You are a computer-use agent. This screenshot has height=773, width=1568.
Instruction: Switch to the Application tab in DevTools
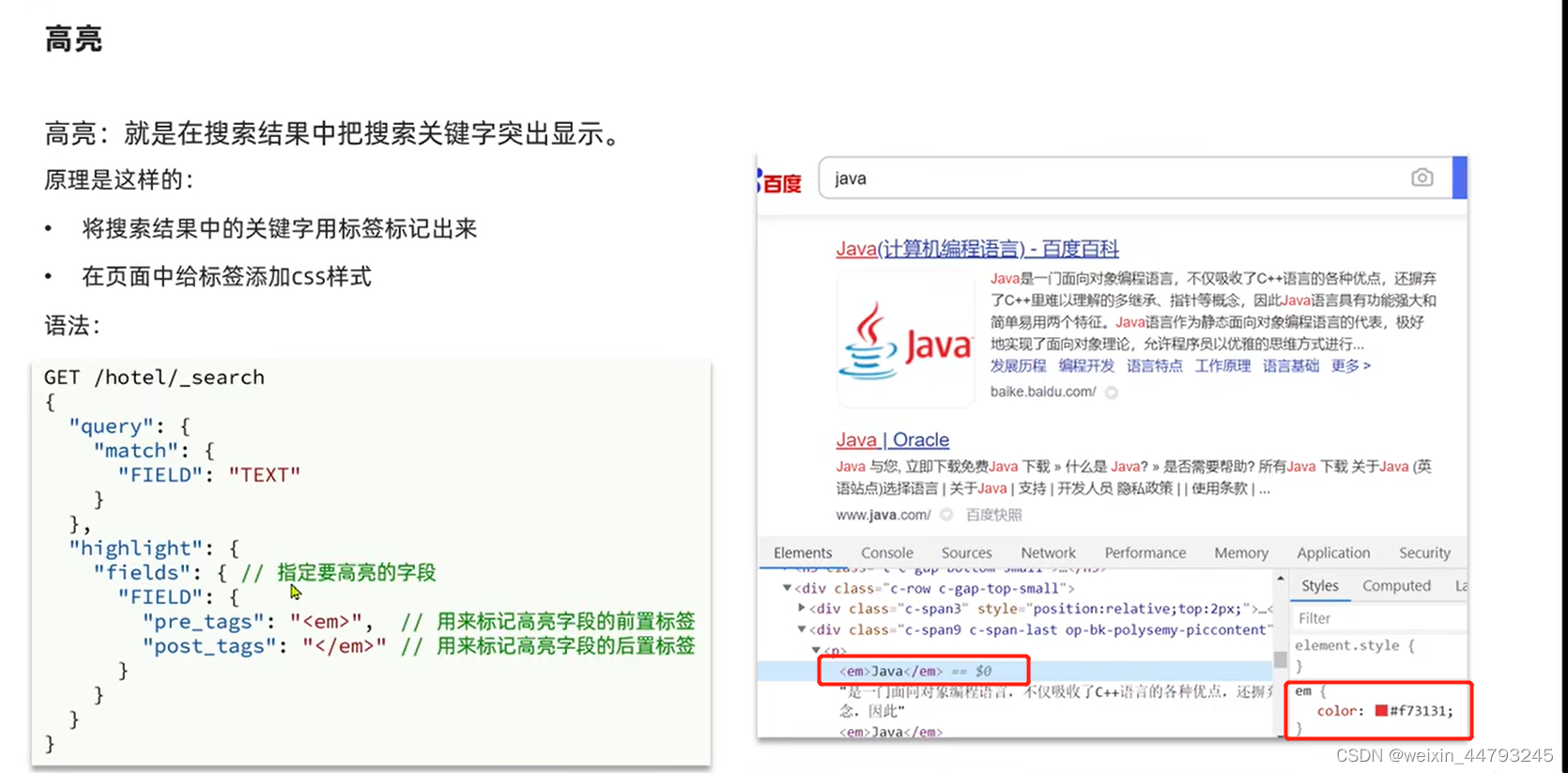click(x=1333, y=553)
